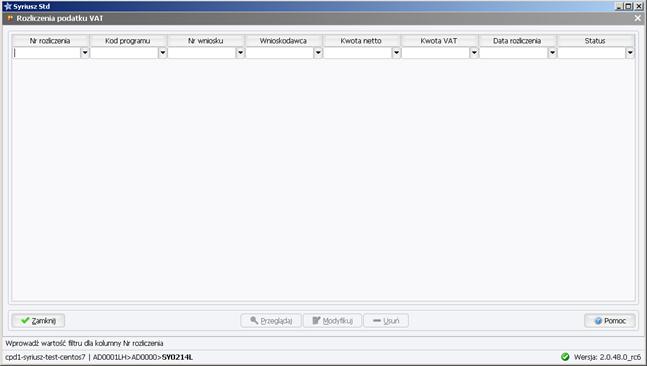Focus the Nr rozliczenia filter input field
647x366 pixels.
coord(46,53)
